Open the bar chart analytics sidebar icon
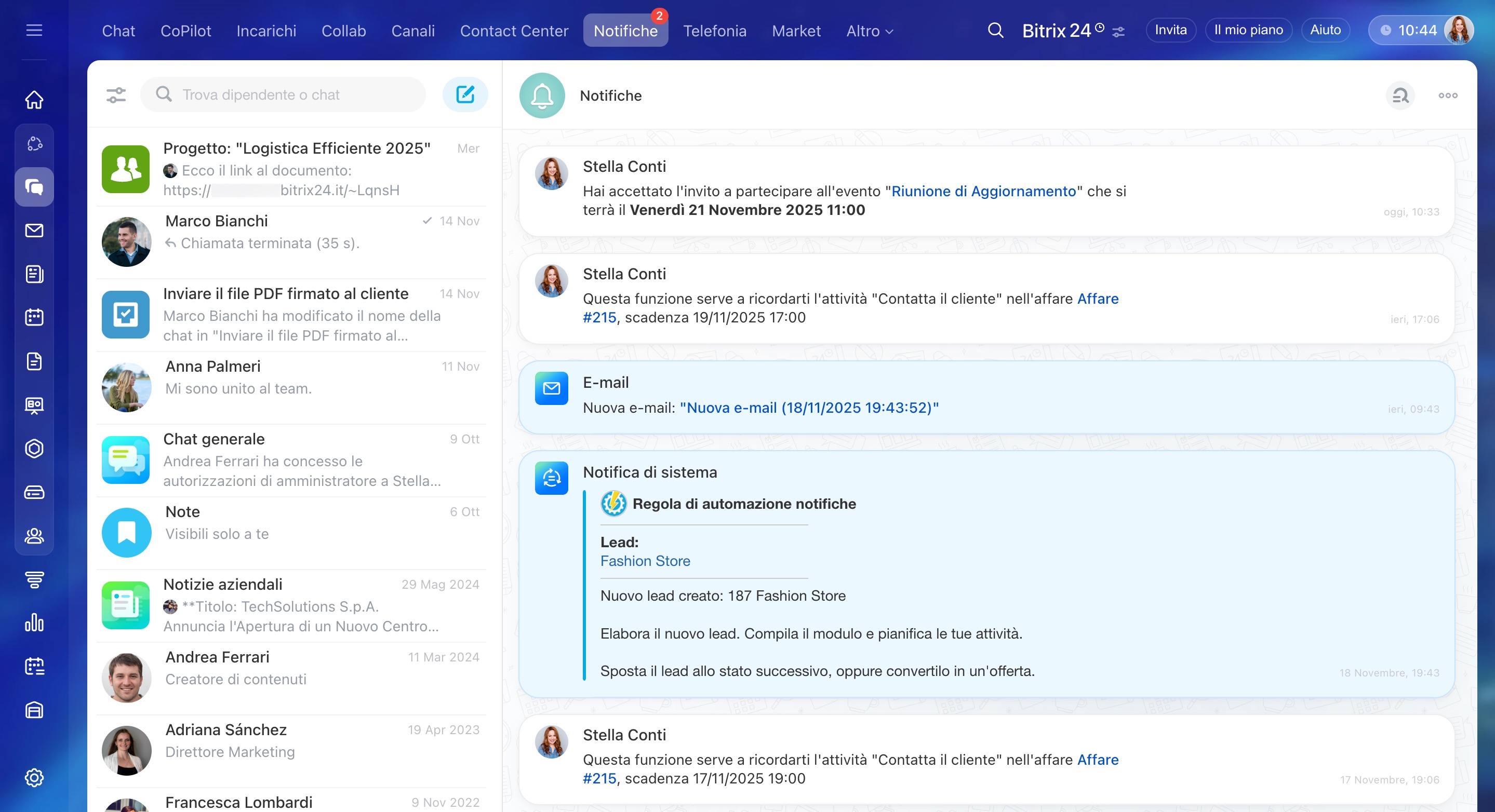Viewport: 1495px width, 812px height. pos(34,622)
